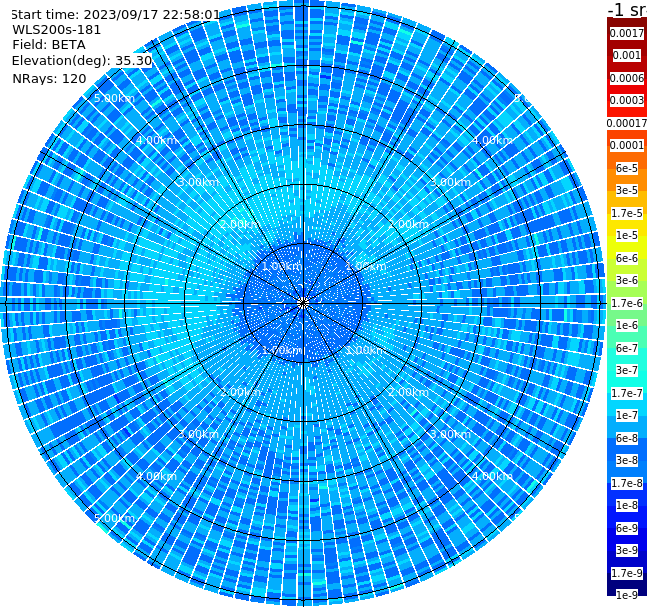Select the Elevation(deg): 35.30 text
The height and width of the screenshot is (607, 647).
tap(82, 61)
